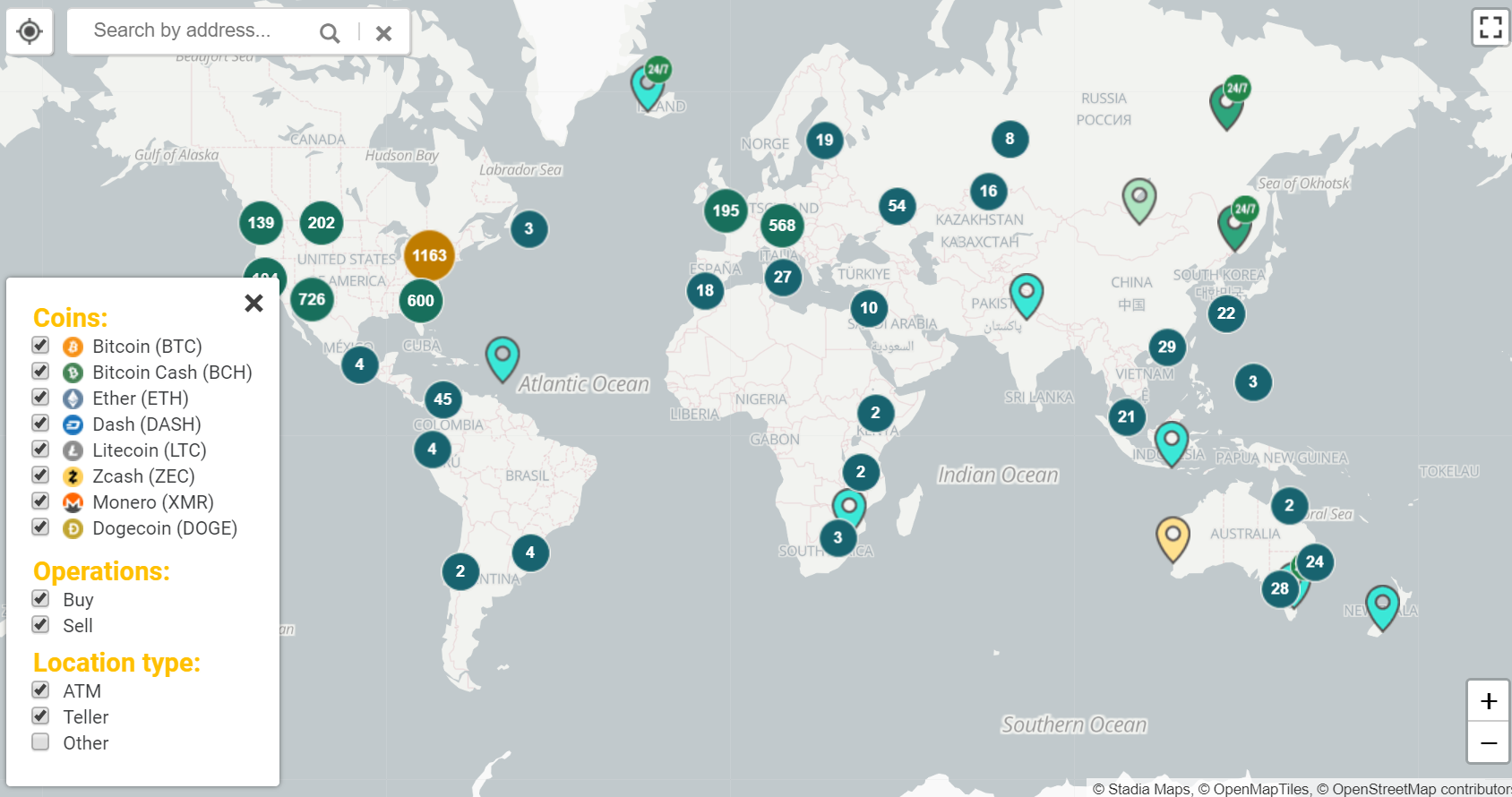Toggle the Ether (ETH) checkbox
The height and width of the screenshot is (797, 1512).
pos(40,397)
